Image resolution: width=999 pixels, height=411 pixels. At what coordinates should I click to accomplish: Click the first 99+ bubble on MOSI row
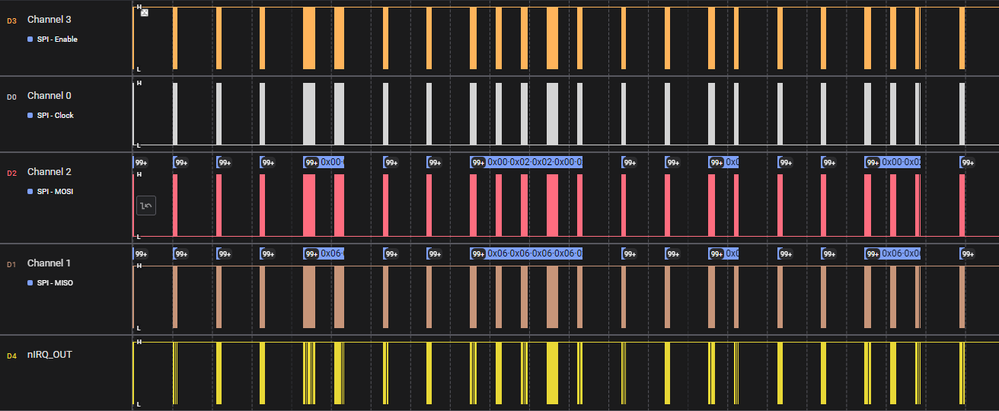141,162
